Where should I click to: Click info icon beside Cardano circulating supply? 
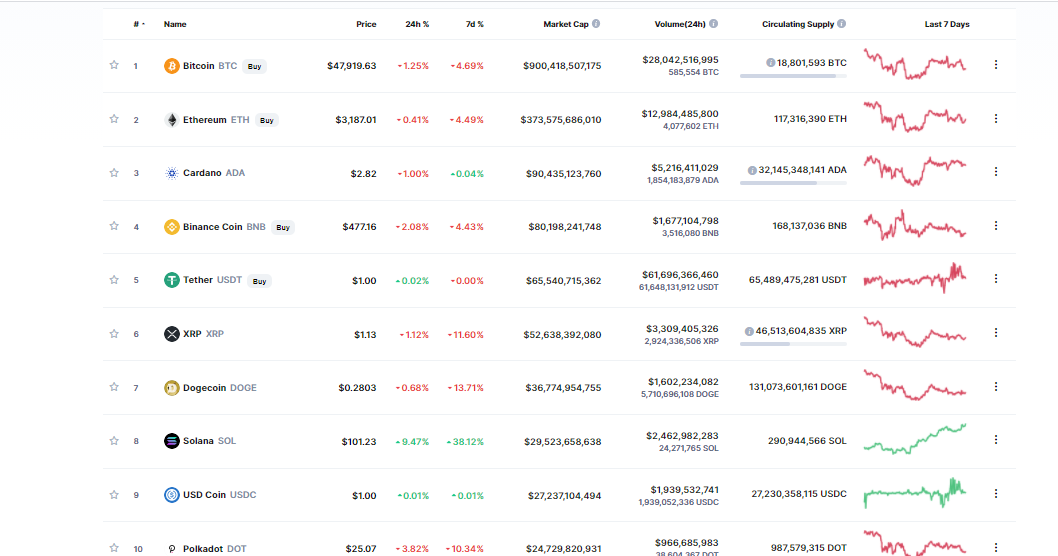coord(752,170)
